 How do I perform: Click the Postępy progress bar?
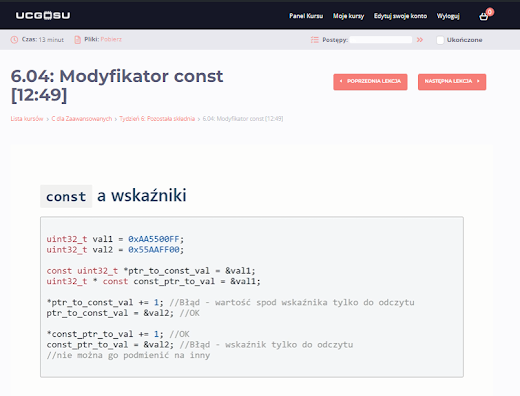click(381, 40)
